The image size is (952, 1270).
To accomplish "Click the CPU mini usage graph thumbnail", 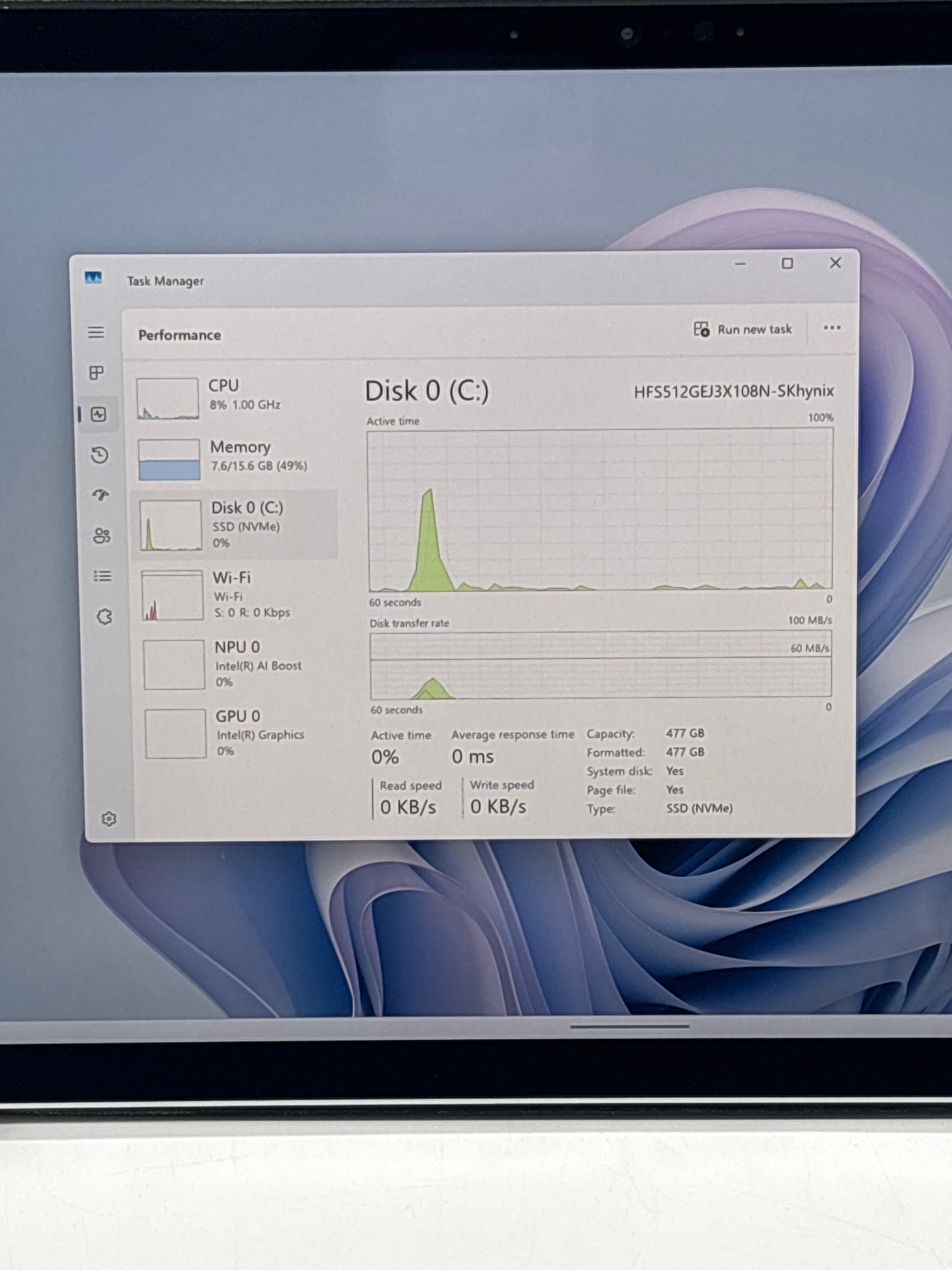I will 168,398.
